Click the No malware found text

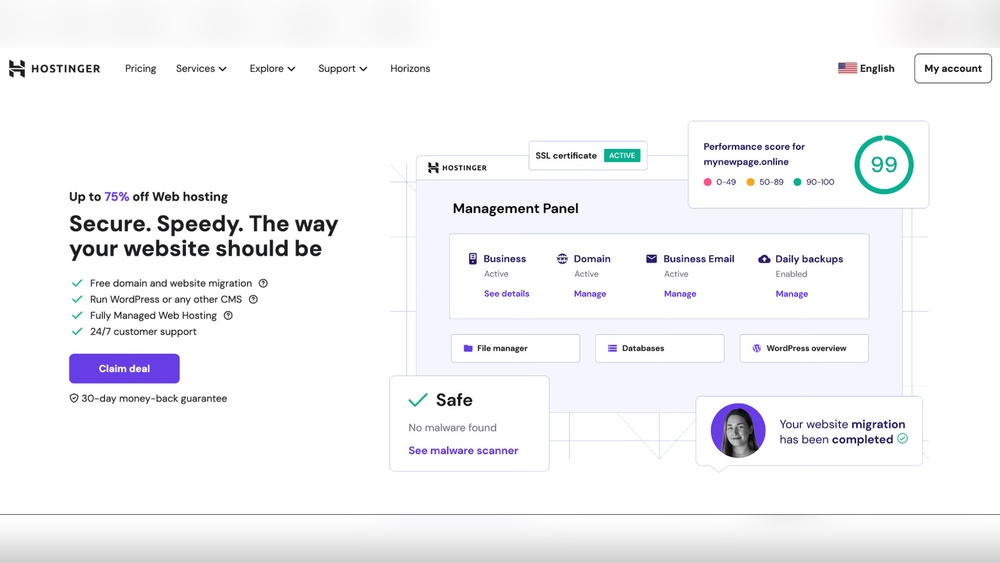pyautogui.click(x=452, y=428)
